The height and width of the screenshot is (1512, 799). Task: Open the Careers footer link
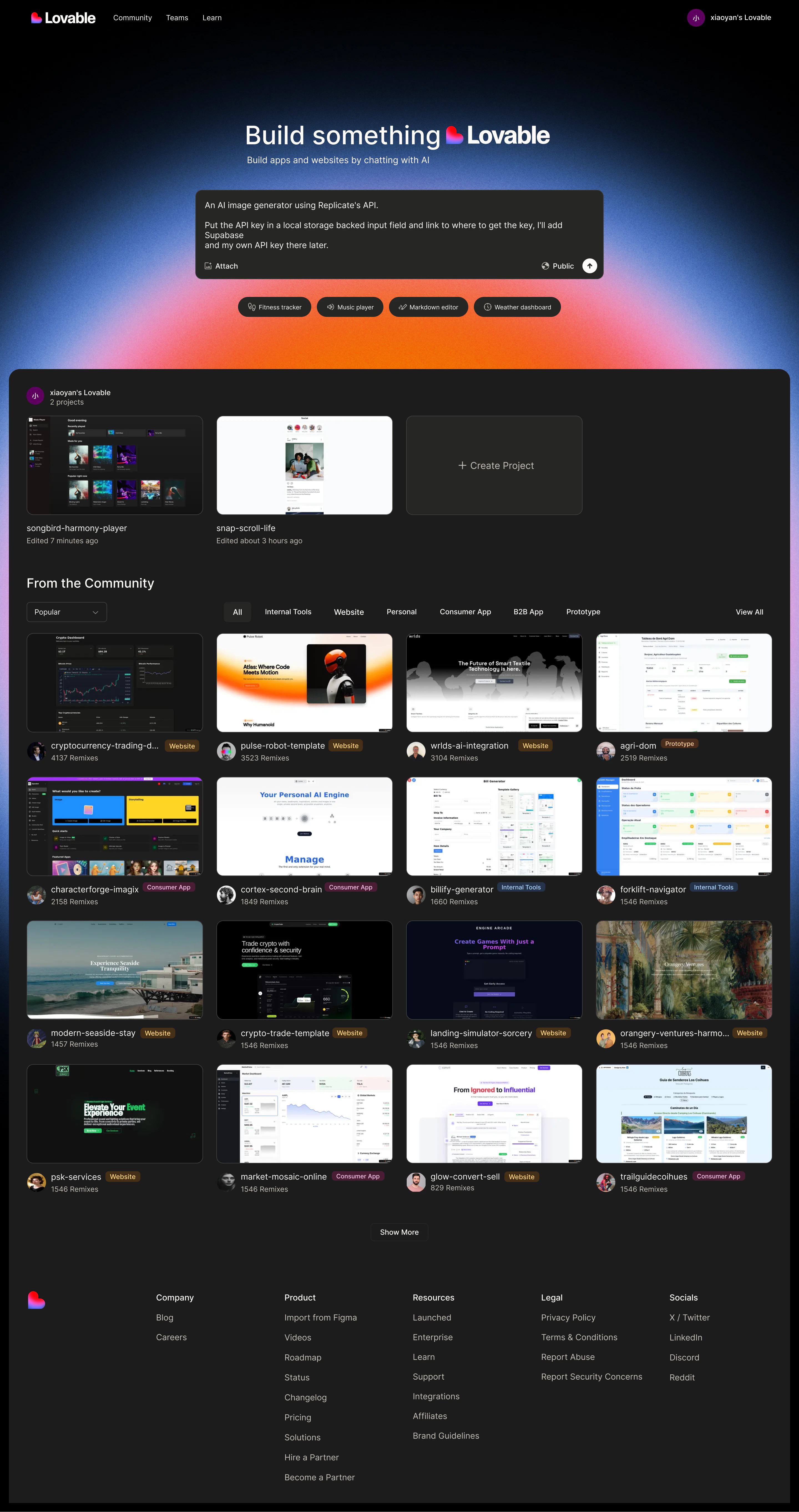click(171, 1337)
